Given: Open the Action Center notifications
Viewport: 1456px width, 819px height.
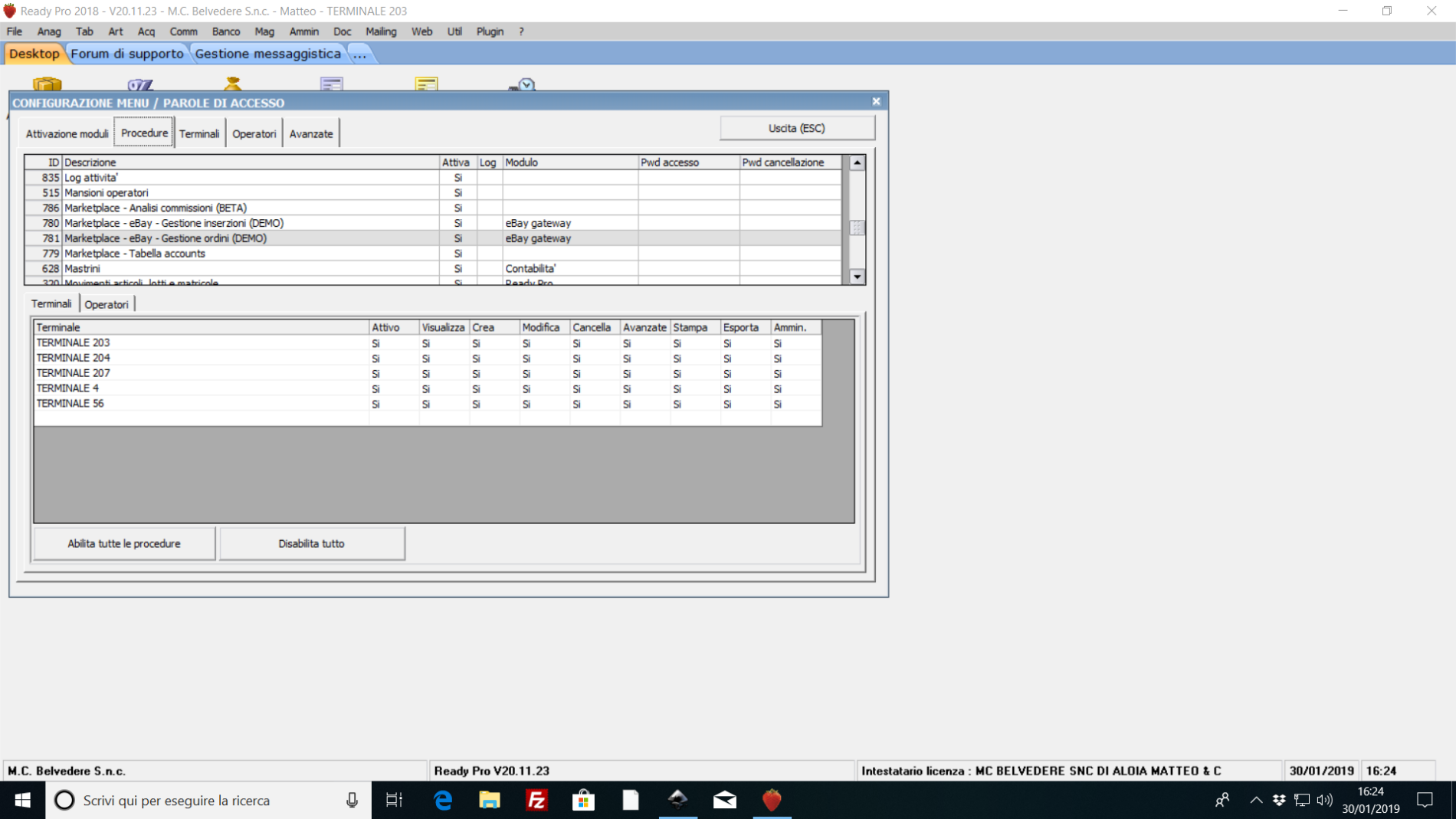Looking at the screenshot, I should (1425, 800).
